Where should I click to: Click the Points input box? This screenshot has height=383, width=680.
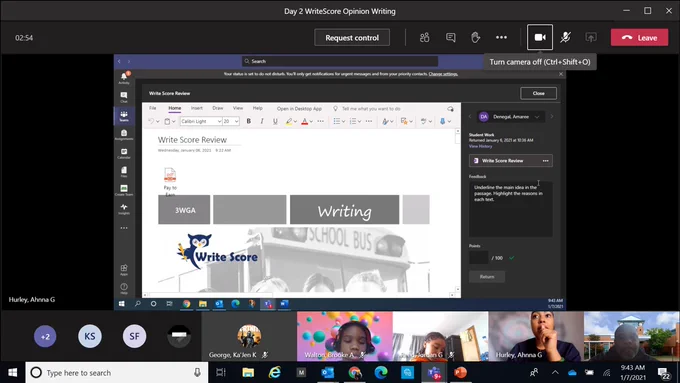[x=478, y=258]
